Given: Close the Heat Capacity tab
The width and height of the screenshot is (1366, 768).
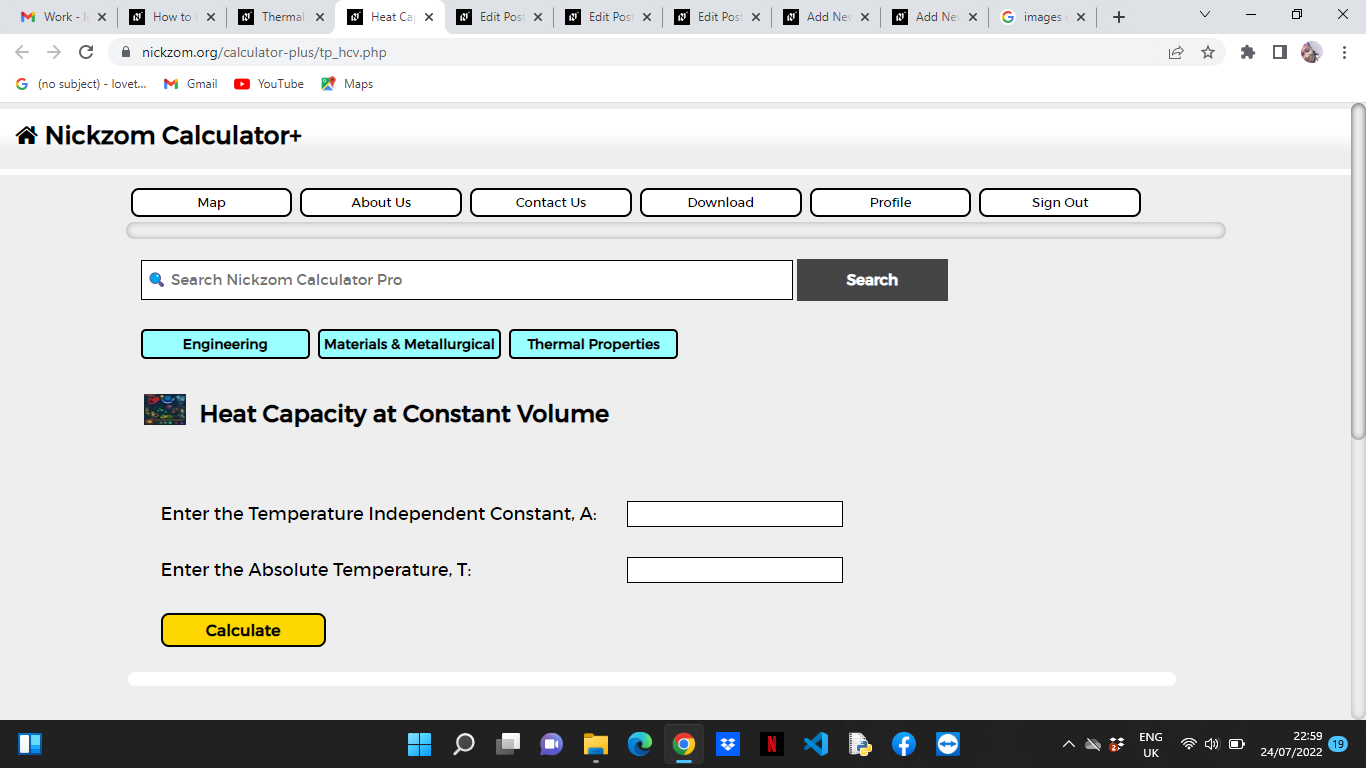Looking at the screenshot, I should coord(429,17).
